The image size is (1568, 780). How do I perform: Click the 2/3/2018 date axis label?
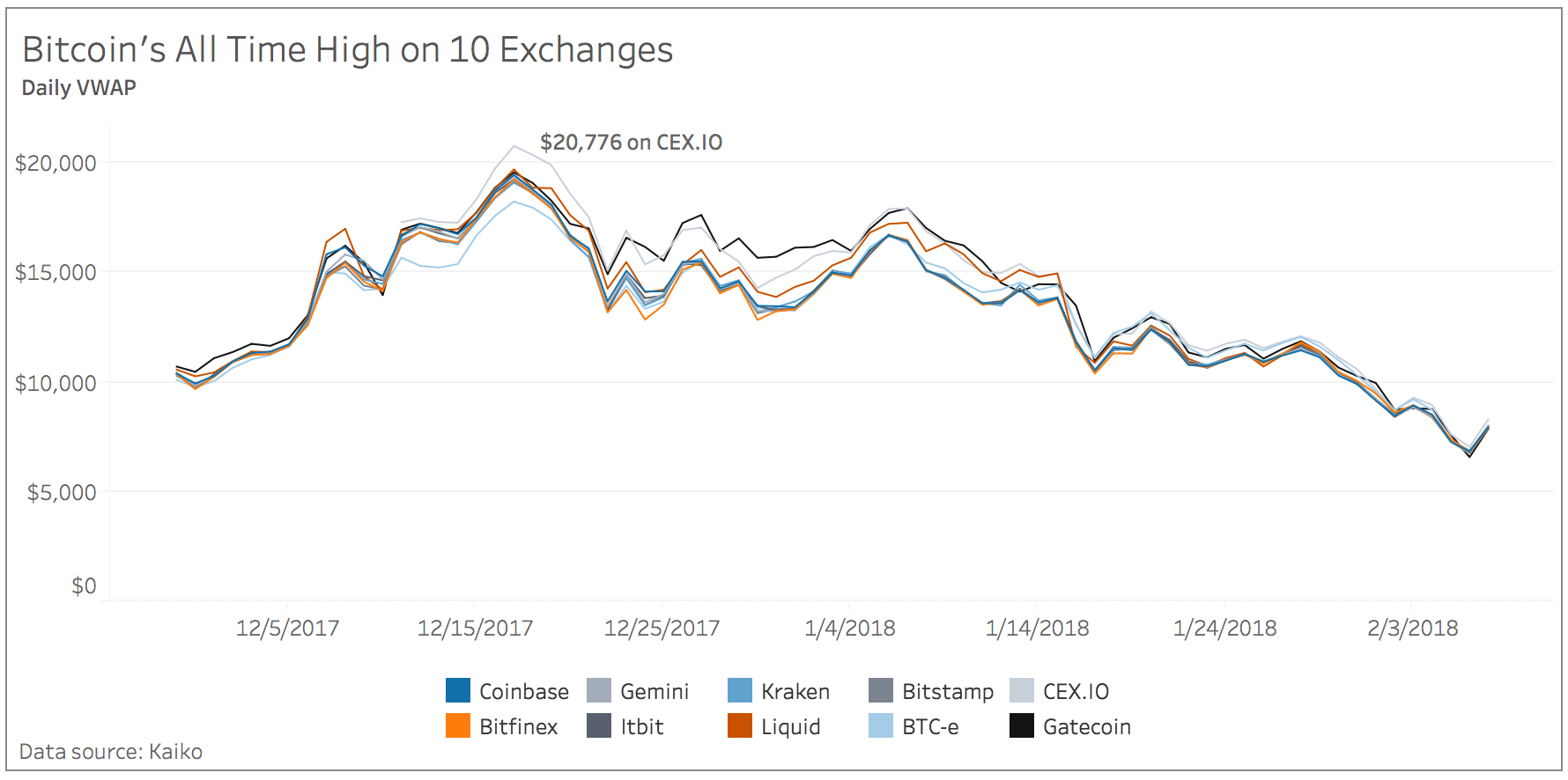[1412, 629]
